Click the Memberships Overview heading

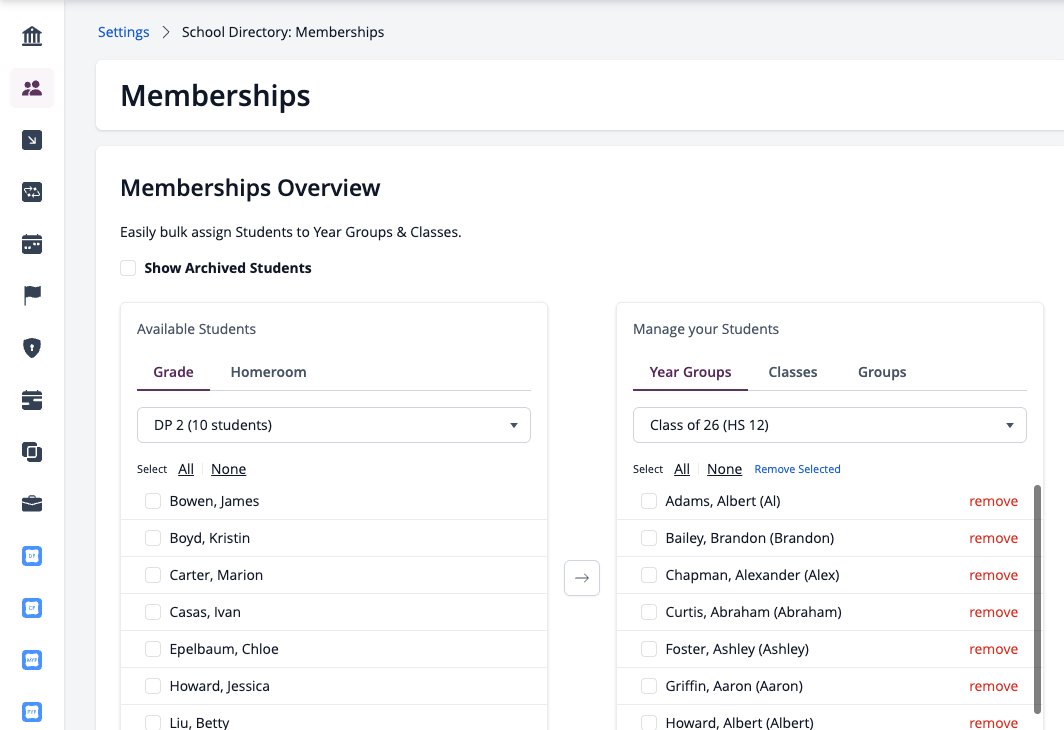point(250,188)
